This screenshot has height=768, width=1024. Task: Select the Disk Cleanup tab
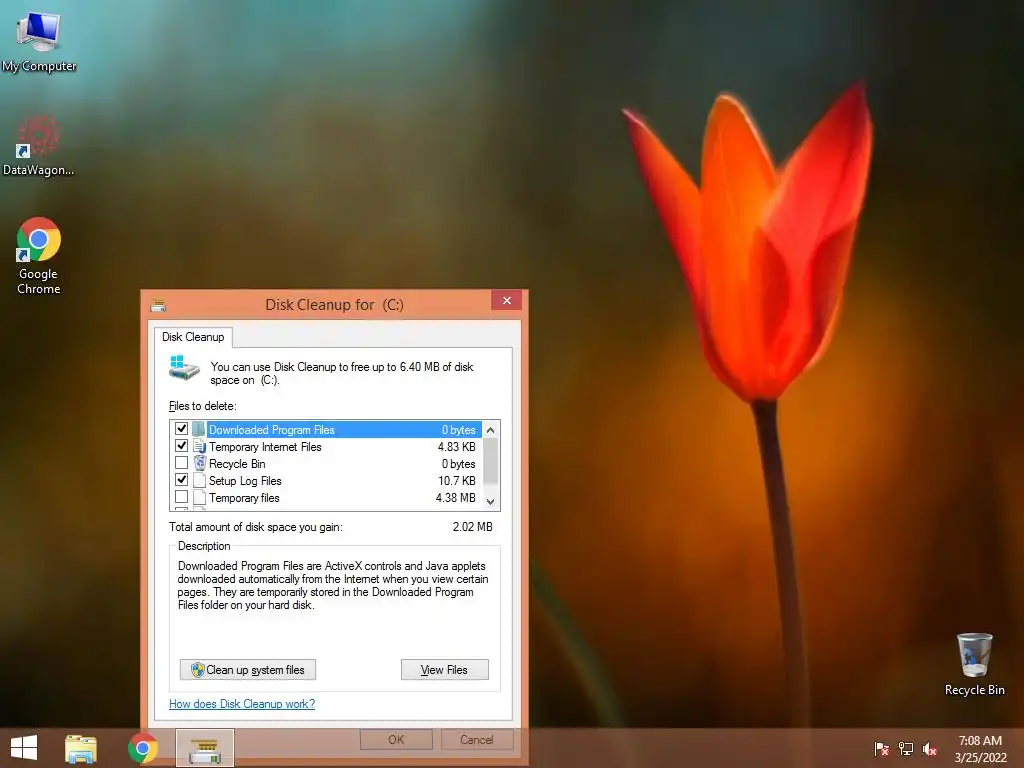193,337
